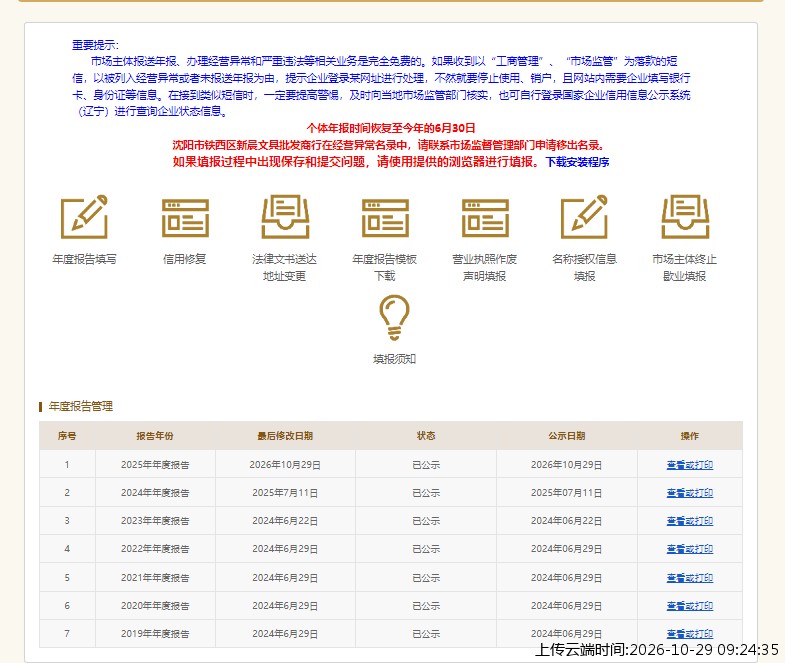The width and height of the screenshot is (785, 663).
Task: Click the 年度报告填写 label
Action: [x=84, y=259]
